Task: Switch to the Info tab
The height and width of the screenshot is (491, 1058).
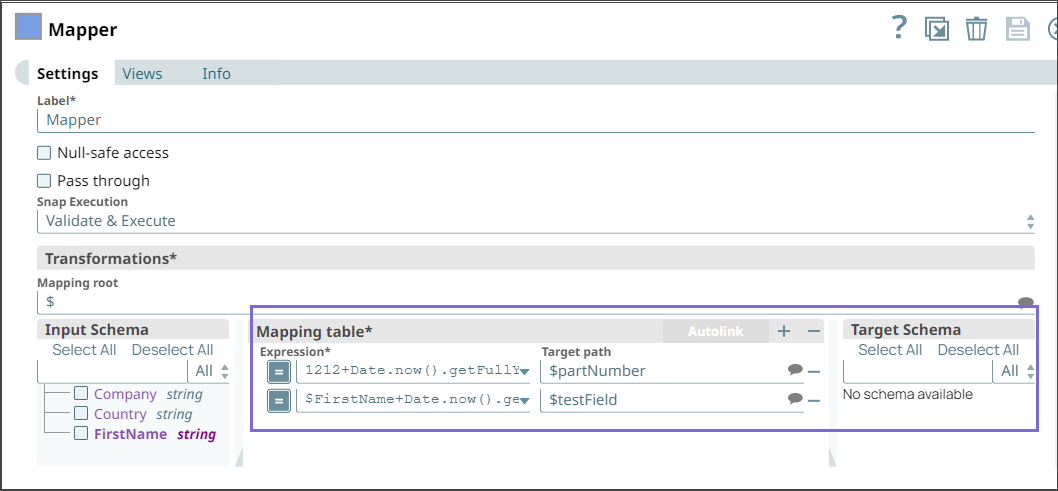Action: tap(217, 74)
